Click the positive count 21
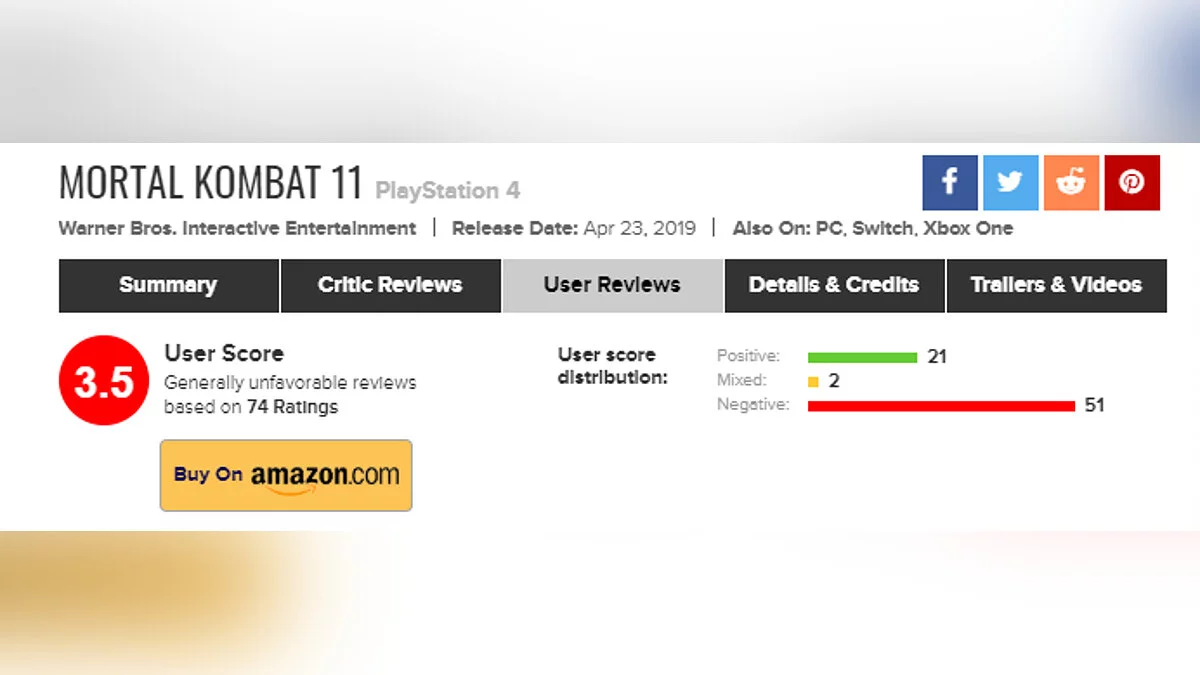This screenshot has width=1200, height=675. pyautogui.click(x=936, y=356)
